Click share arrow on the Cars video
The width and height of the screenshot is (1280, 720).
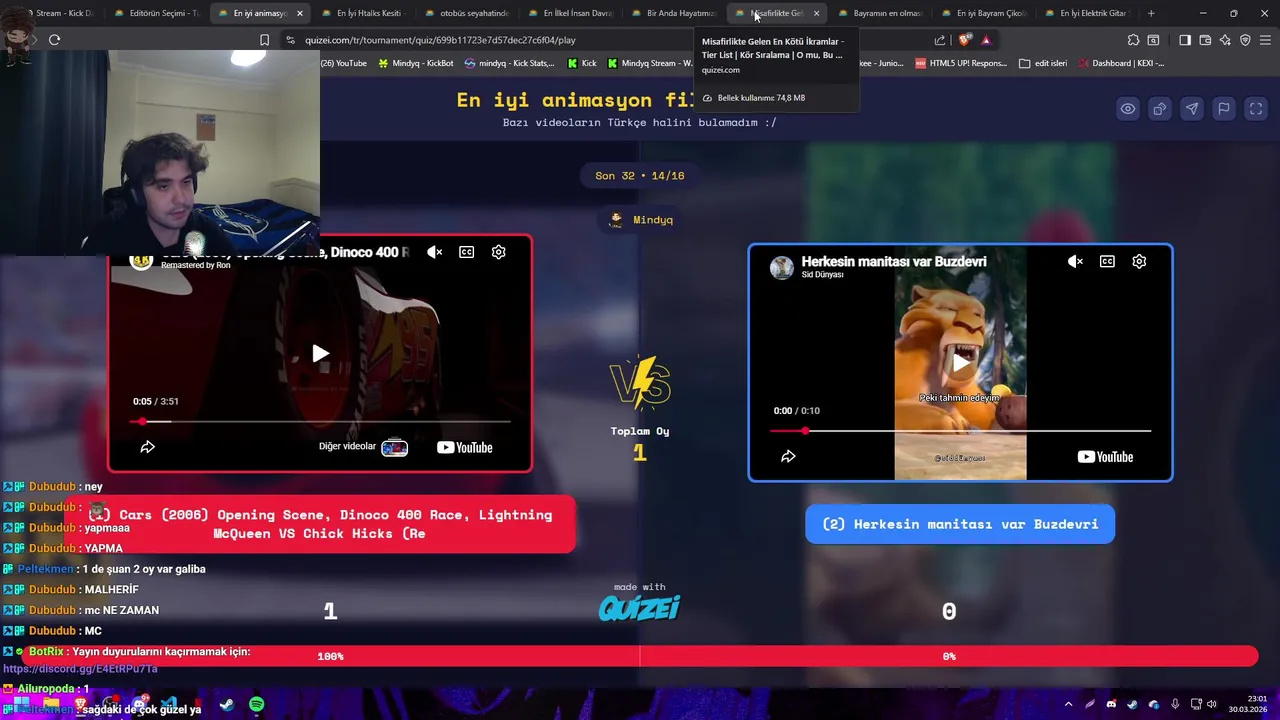147,447
